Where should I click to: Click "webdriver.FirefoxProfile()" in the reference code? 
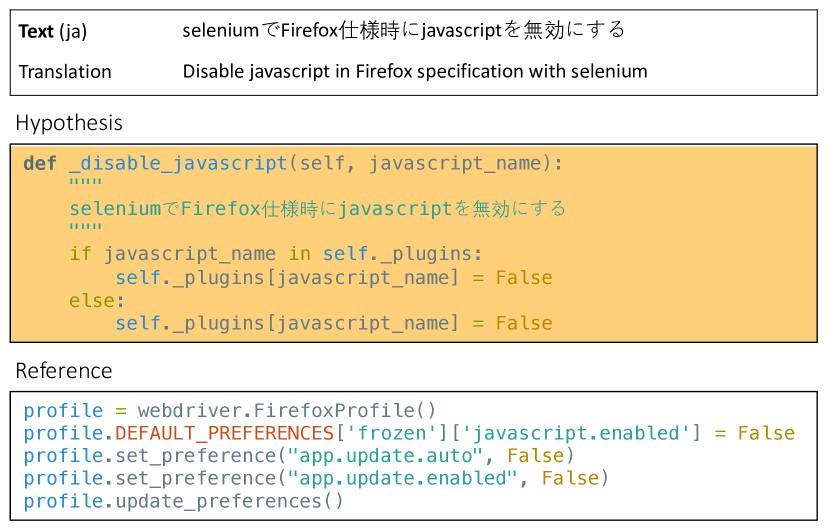pyautogui.click(x=287, y=411)
